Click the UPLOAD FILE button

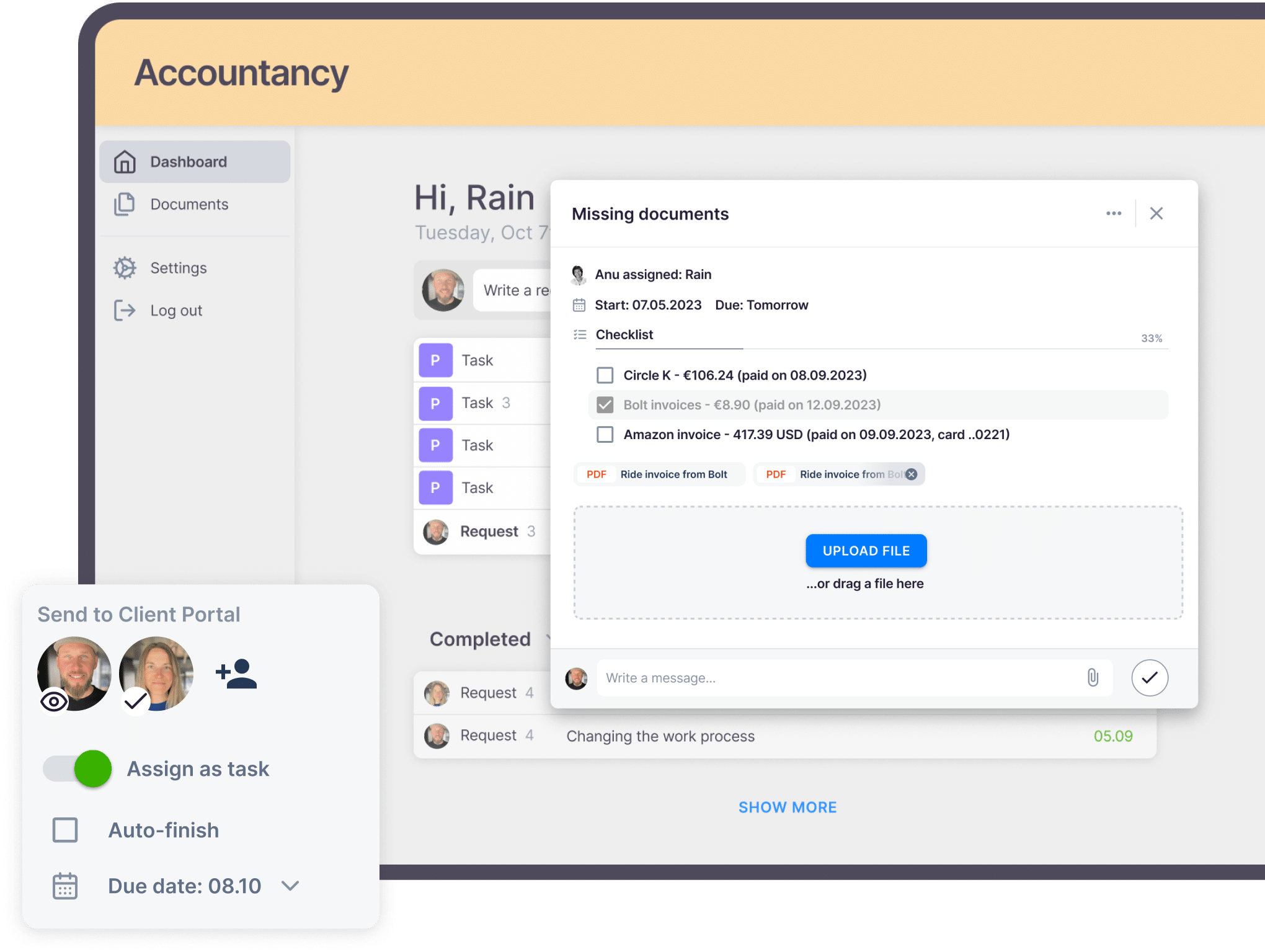click(865, 549)
